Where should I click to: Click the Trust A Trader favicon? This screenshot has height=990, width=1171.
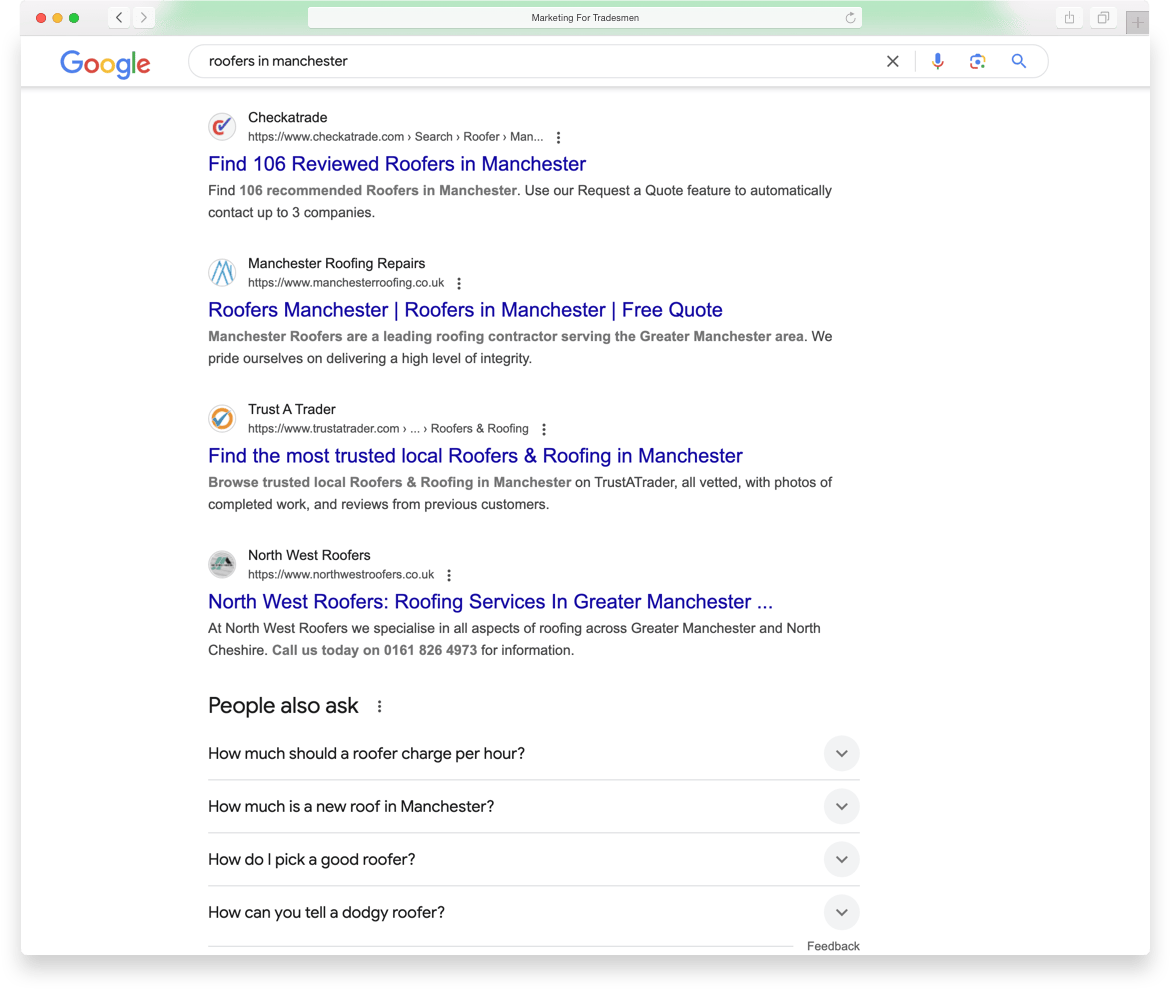tap(222, 419)
